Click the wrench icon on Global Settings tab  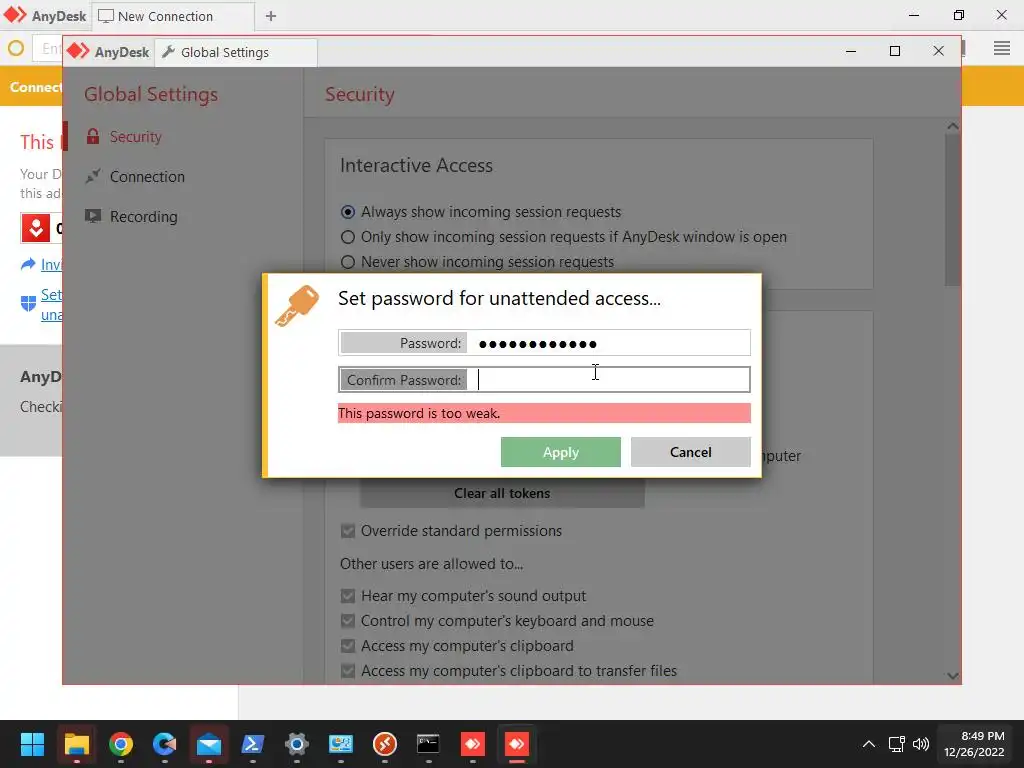point(168,52)
